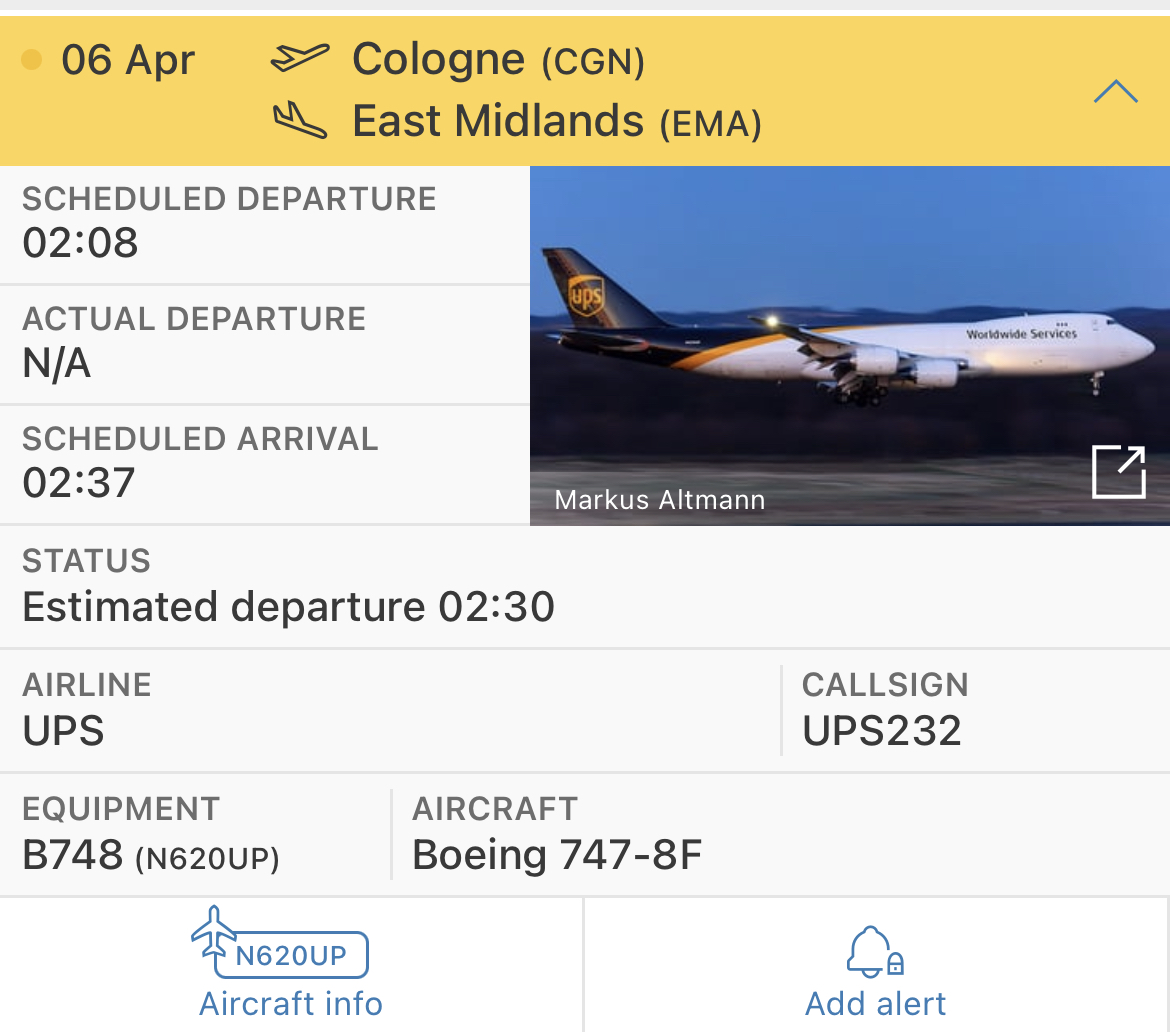Tap the Add alert bell icon
This screenshot has height=1032, width=1170.
[875, 951]
